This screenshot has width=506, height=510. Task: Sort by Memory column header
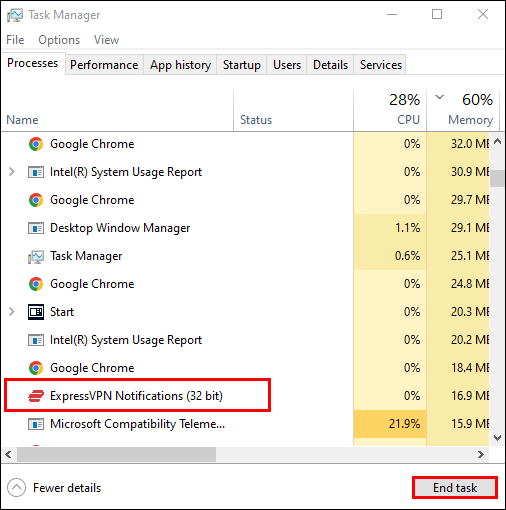pos(463,111)
